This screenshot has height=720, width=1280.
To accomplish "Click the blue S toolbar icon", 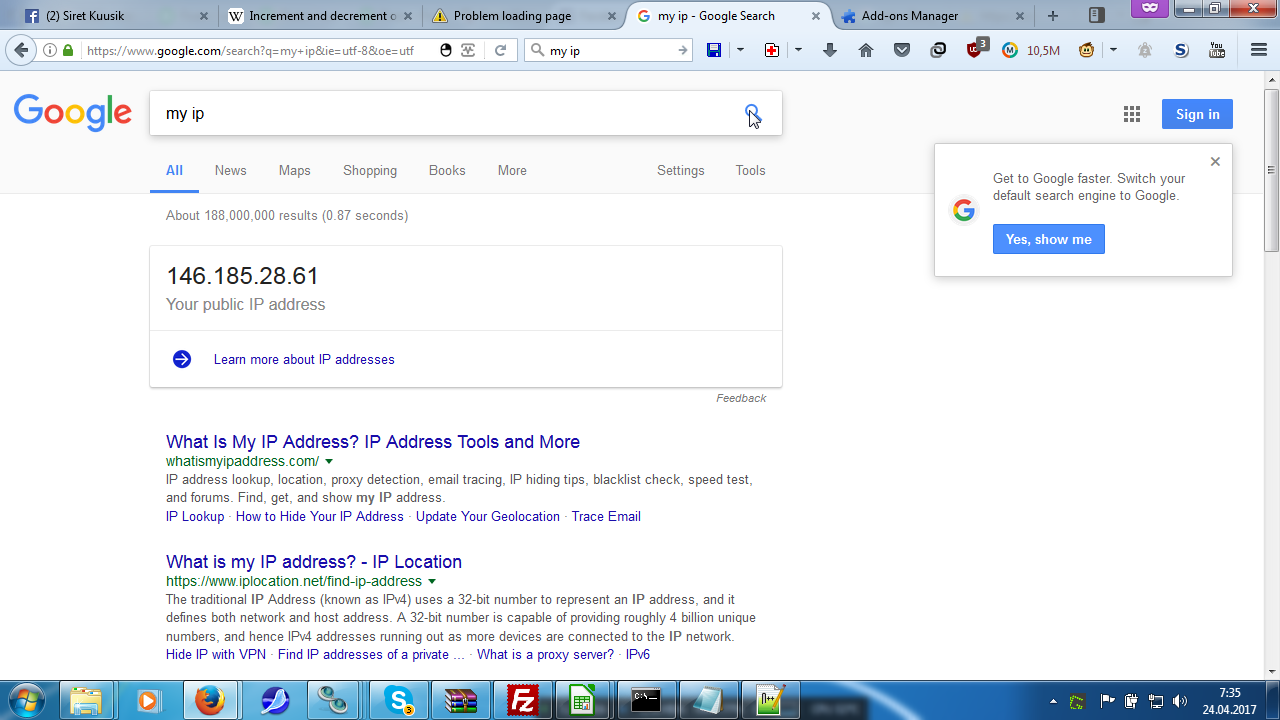I will coord(1181,50).
